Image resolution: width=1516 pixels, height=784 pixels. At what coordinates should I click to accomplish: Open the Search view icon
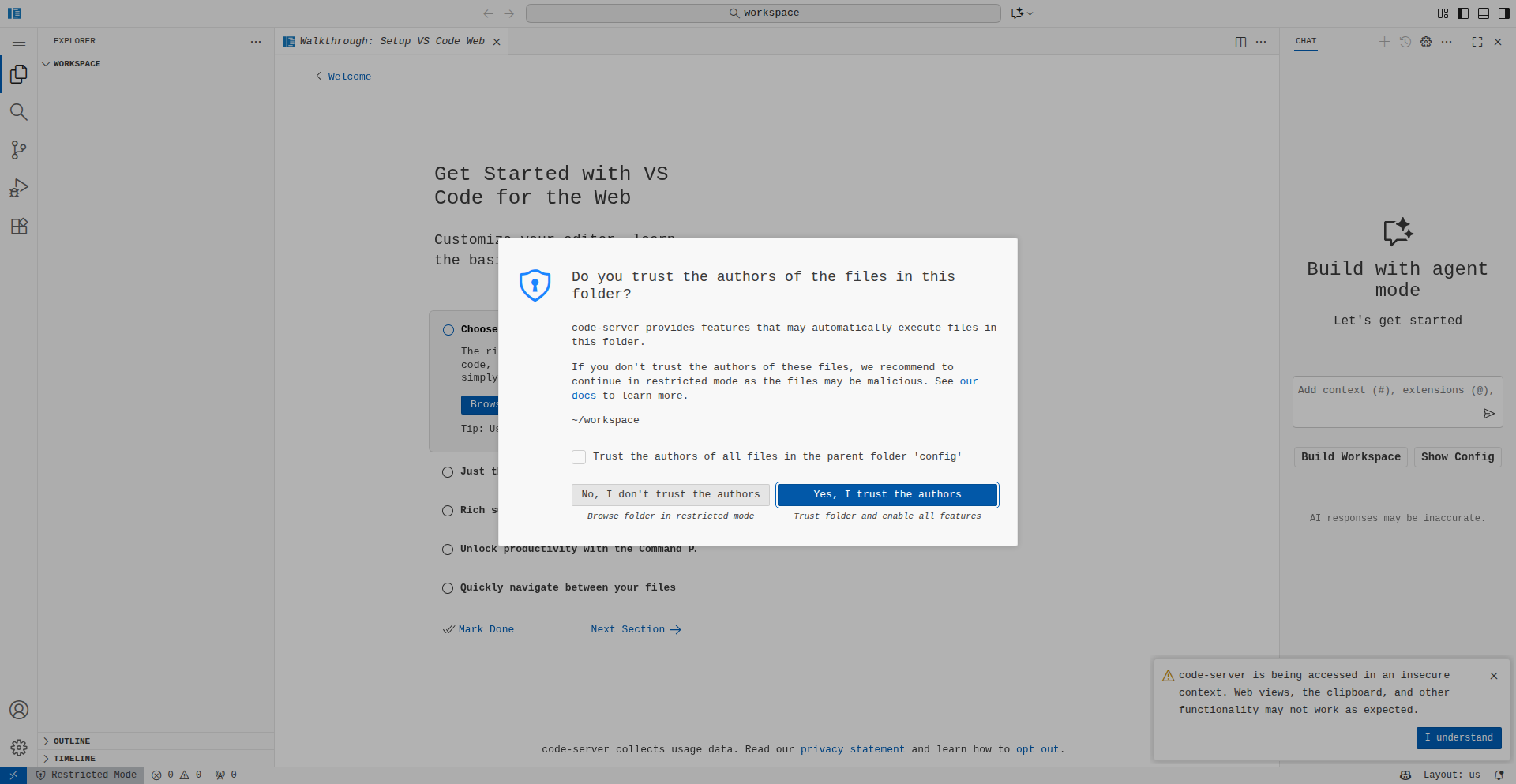(x=19, y=112)
